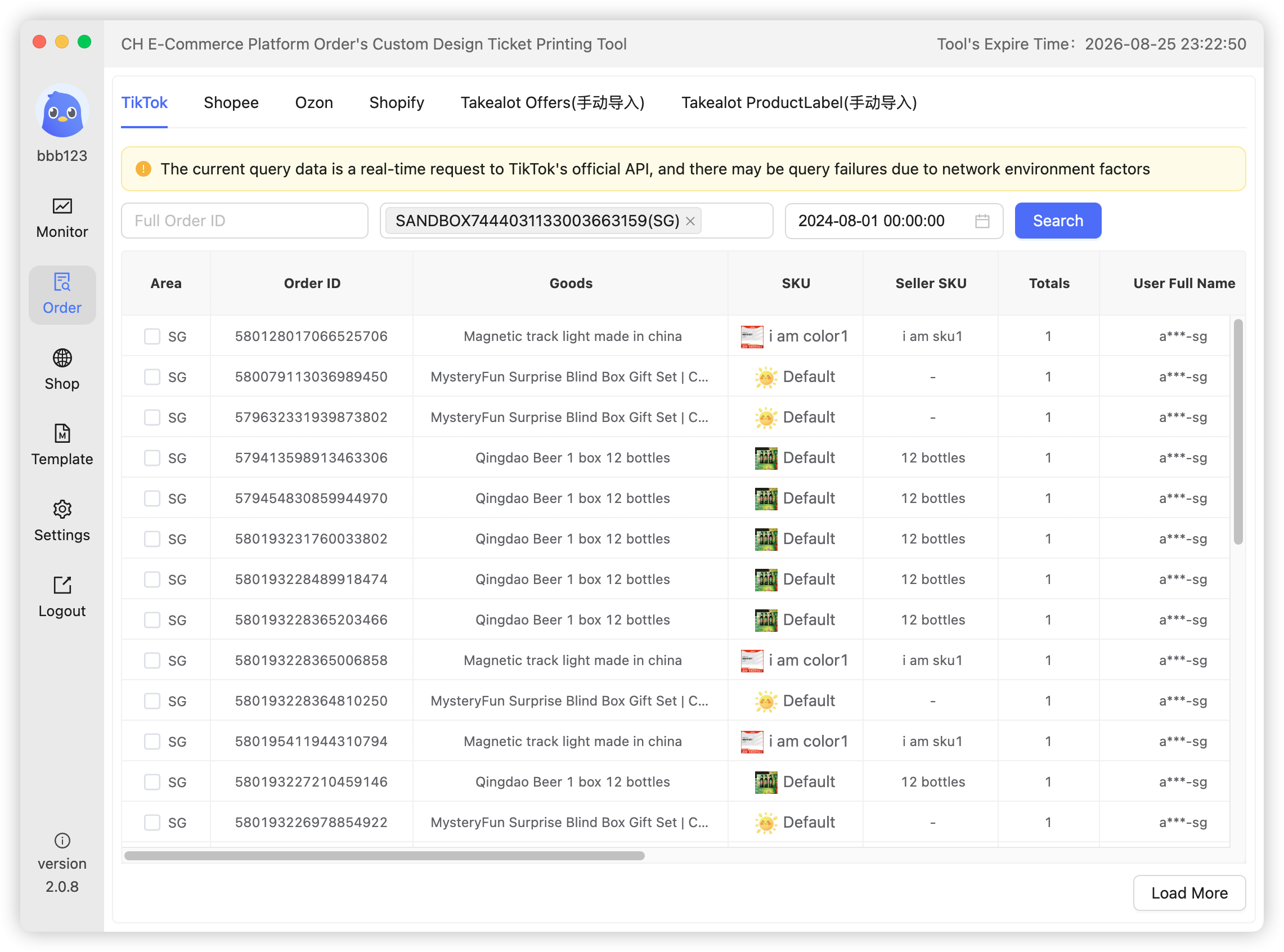Image resolution: width=1284 pixels, height=952 pixels.
Task: Open SKU thumbnail for order 580079113036989450
Action: (766, 378)
